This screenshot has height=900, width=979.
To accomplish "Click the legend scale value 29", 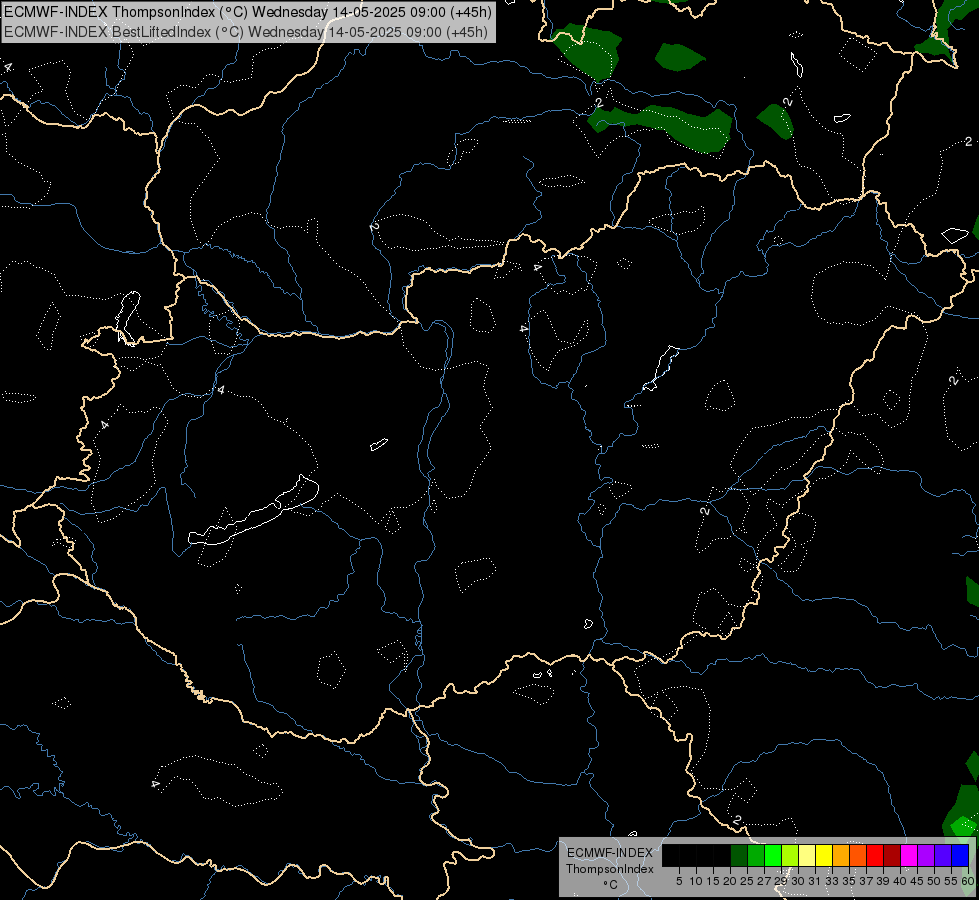I will pyautogui.click(x=781, y=881).
